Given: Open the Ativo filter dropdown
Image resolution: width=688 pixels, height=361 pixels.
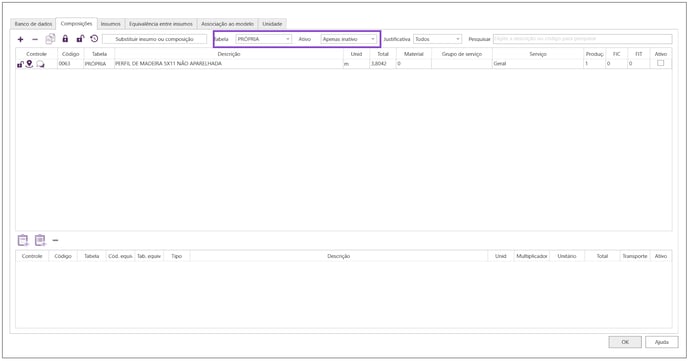Looking at the screenshot, I should [x=349, y=39].
